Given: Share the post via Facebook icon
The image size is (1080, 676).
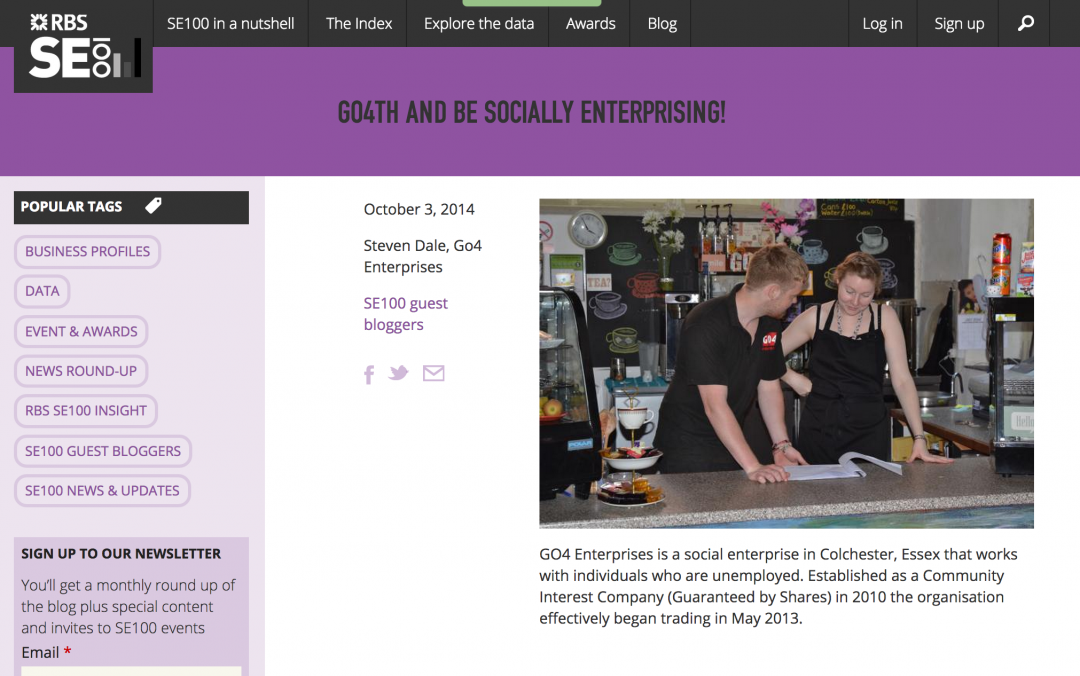Looking at the screenshot, I should coord(369,374).
